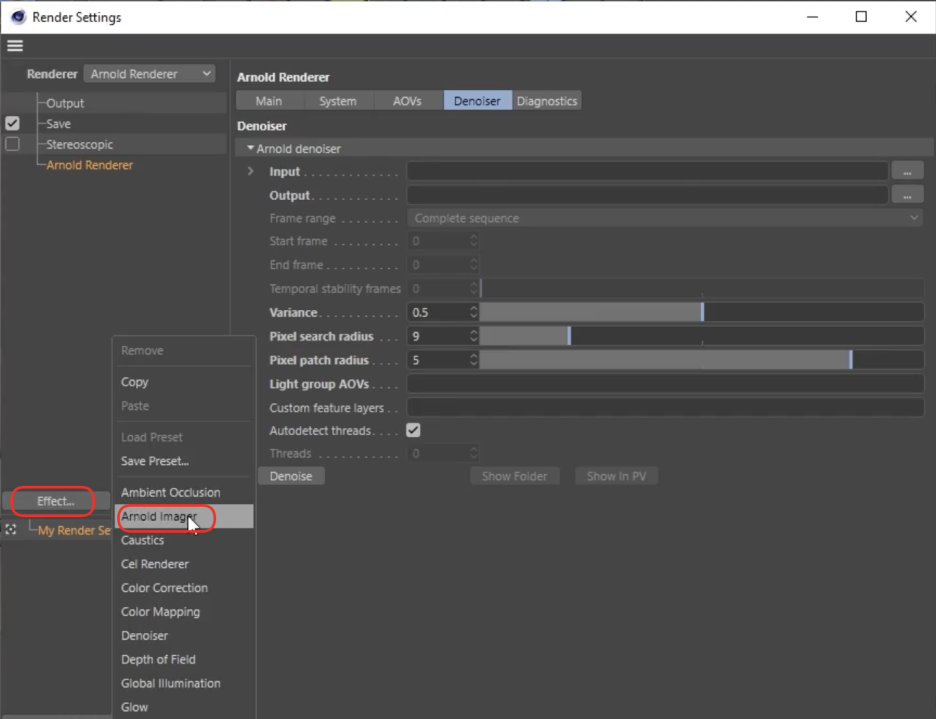Open the AOVs tab
This screenshot has width=936, height=719.
click(x=407, y=101)
